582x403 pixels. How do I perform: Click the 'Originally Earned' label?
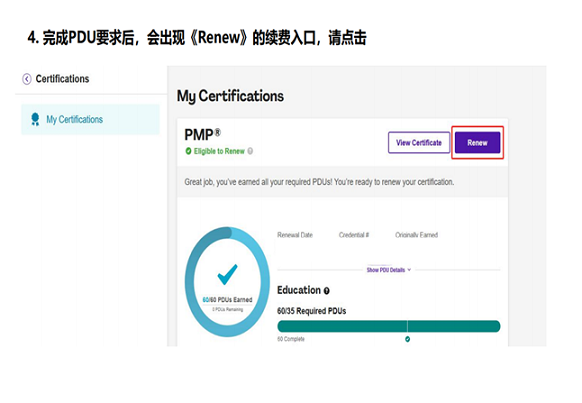pos(416,235)
